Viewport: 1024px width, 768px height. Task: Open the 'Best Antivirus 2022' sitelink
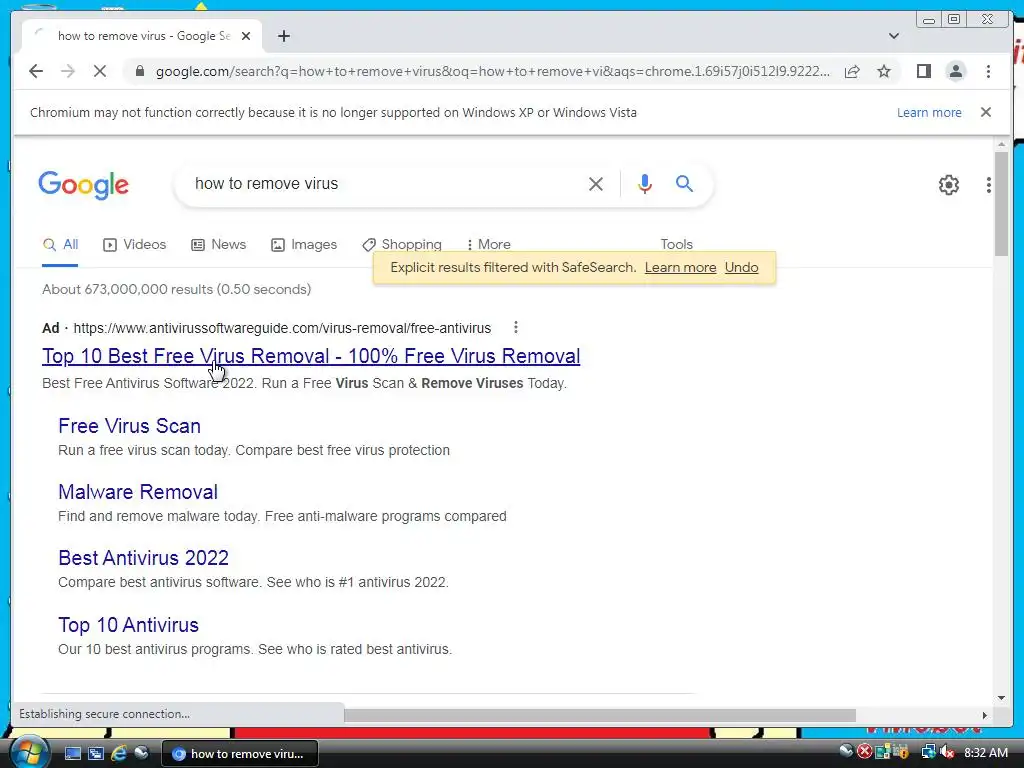[x=144, y=558]
